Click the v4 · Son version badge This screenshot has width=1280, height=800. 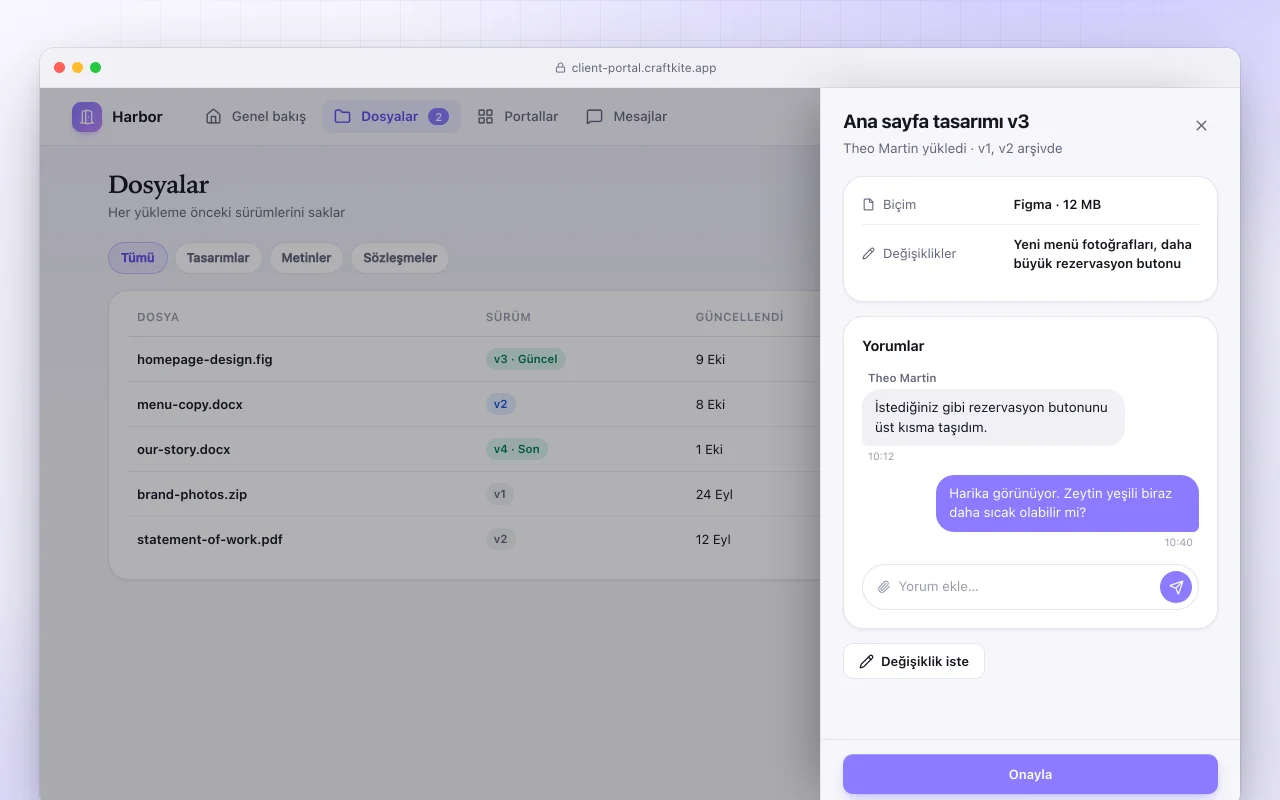(517, 449)
